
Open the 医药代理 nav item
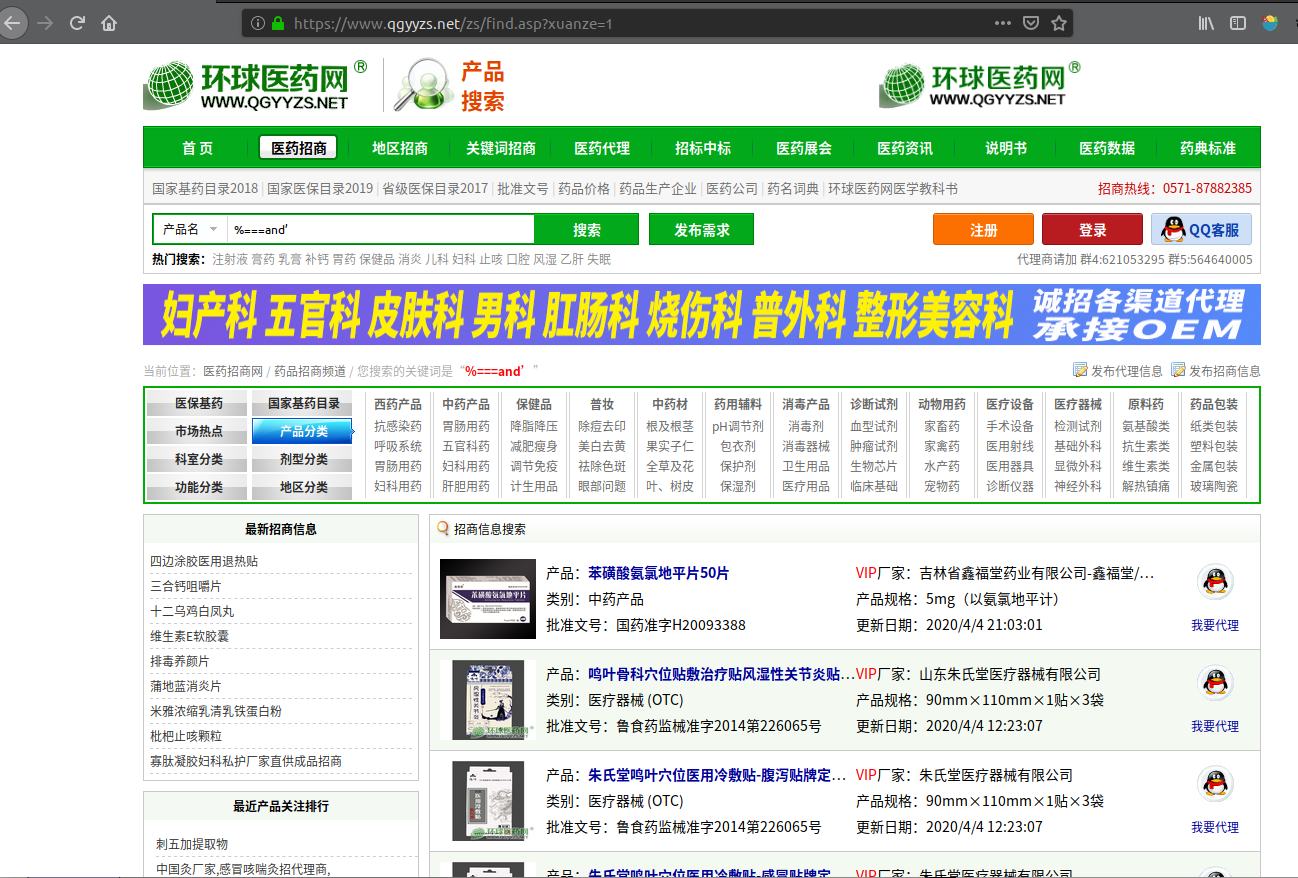[602, 148]
